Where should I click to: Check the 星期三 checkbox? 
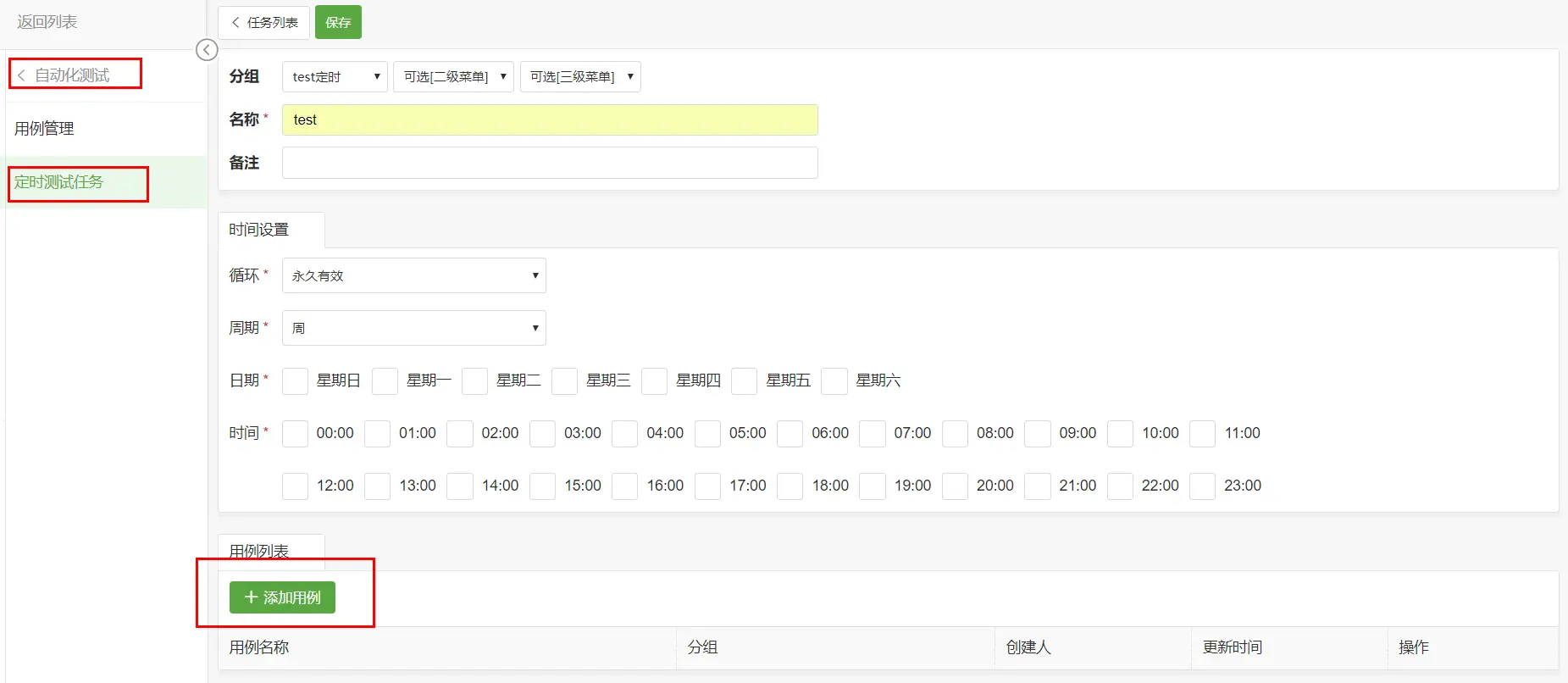(x=564, y=381)
